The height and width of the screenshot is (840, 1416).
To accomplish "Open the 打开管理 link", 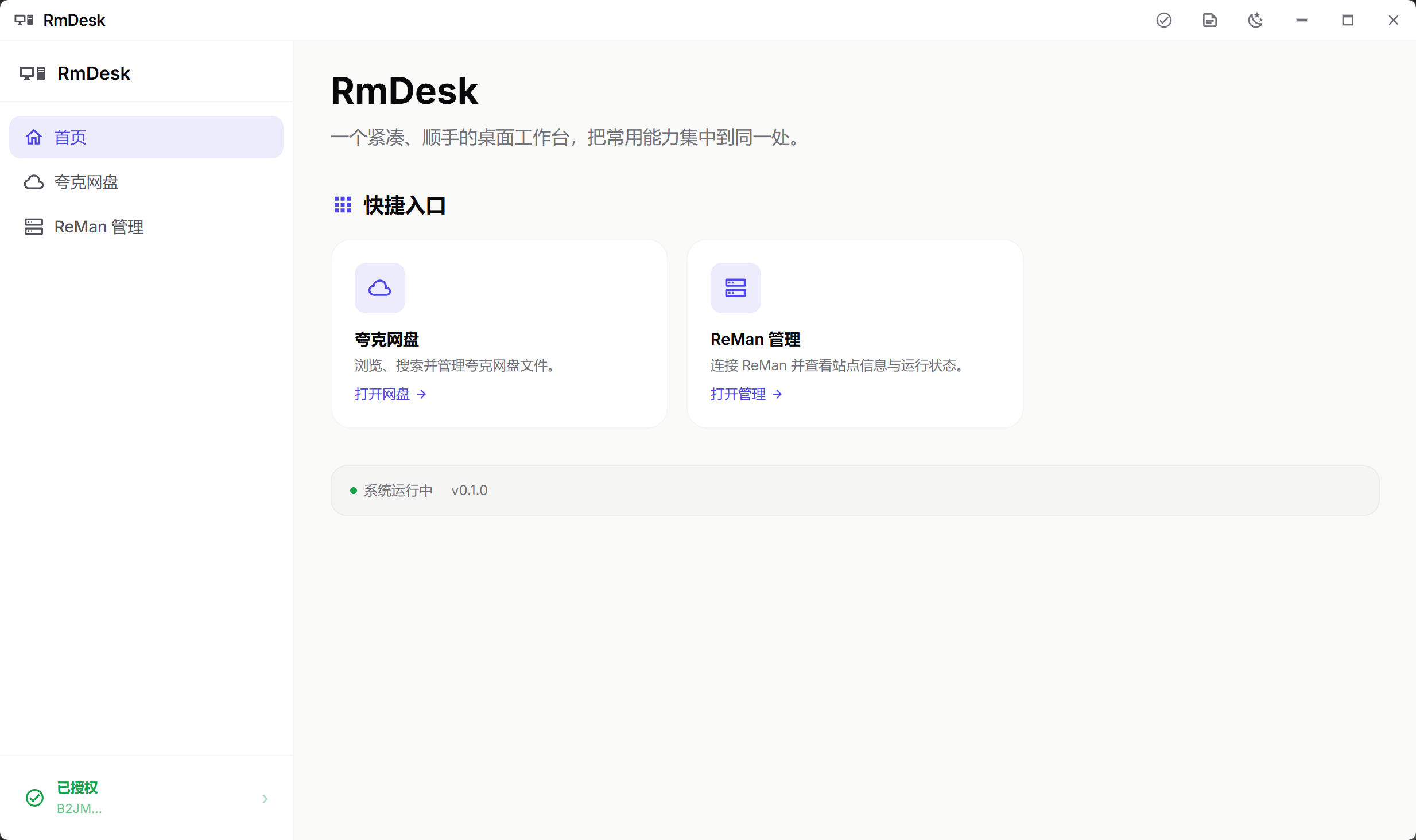I will click(746, 394).
